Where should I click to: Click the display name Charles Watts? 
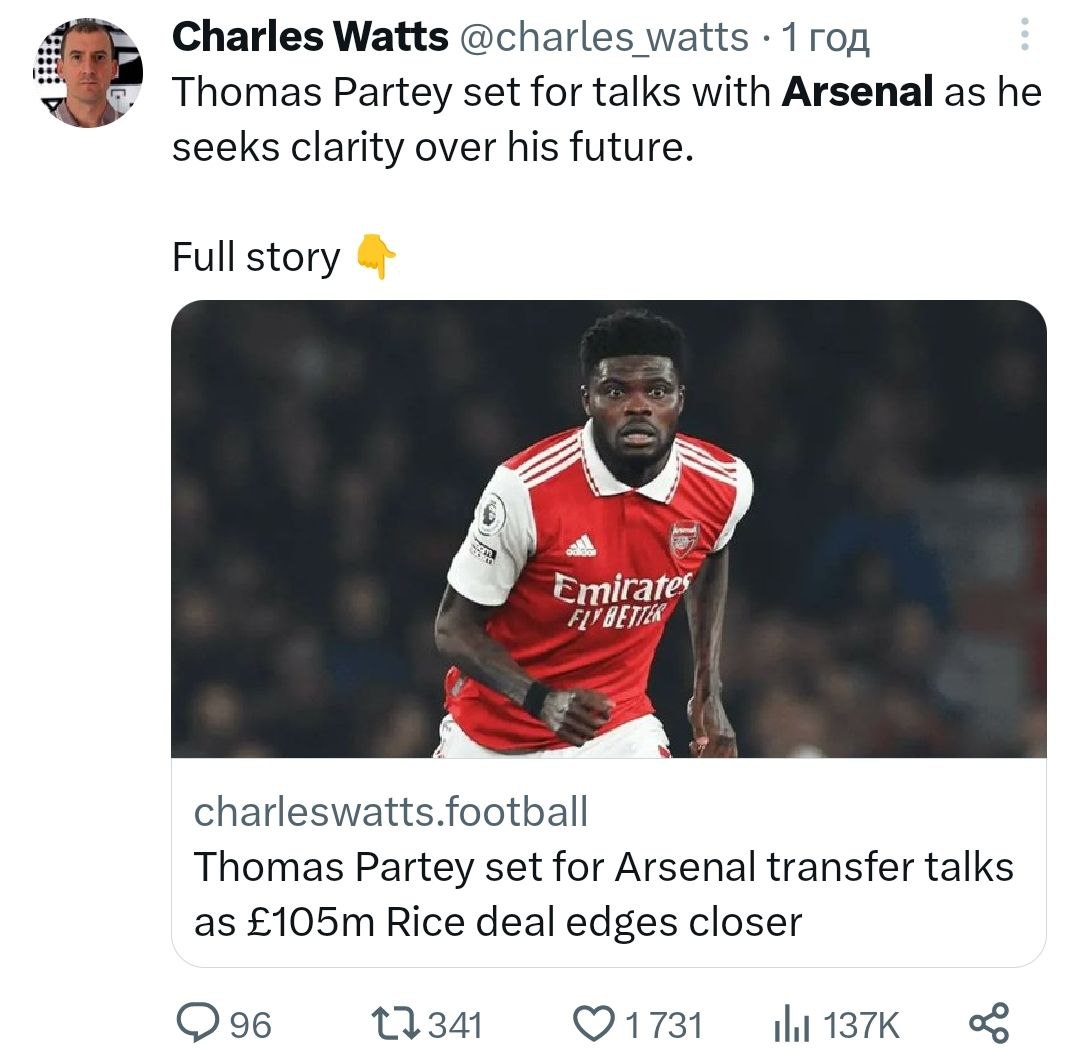click(310, 37)
